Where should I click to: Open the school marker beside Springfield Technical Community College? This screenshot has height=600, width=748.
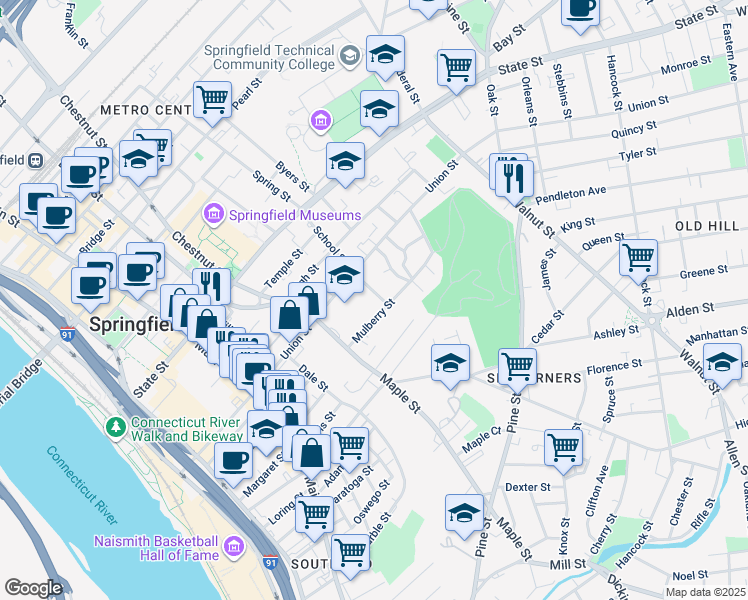(385, 54)
